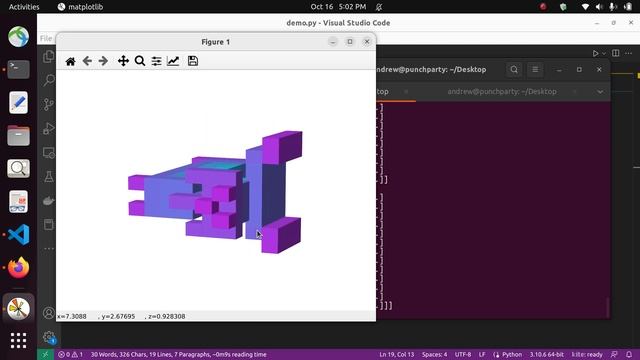Open the VS Code Testing flask view
The height and width of the screenshot is (360, 640).
pos(49,177)
